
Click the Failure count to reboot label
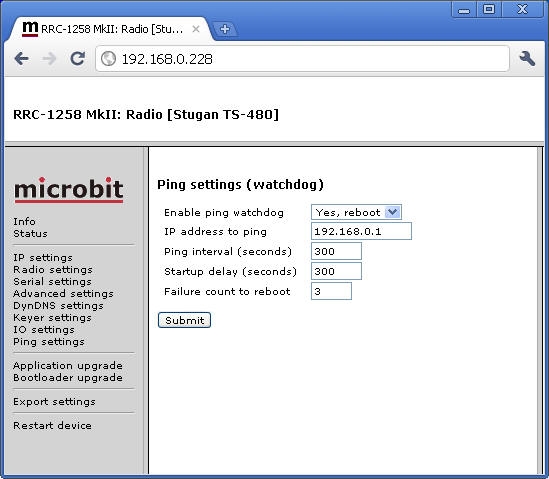click(227, 291)
